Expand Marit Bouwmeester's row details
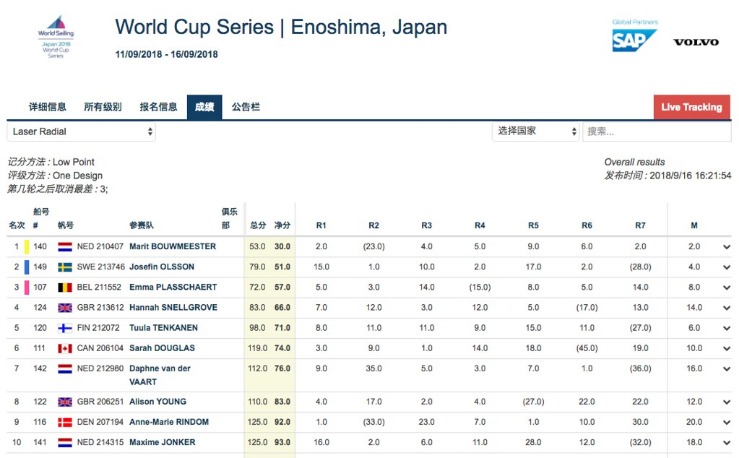The image size is (739, 458). click(x=727, y=247)
